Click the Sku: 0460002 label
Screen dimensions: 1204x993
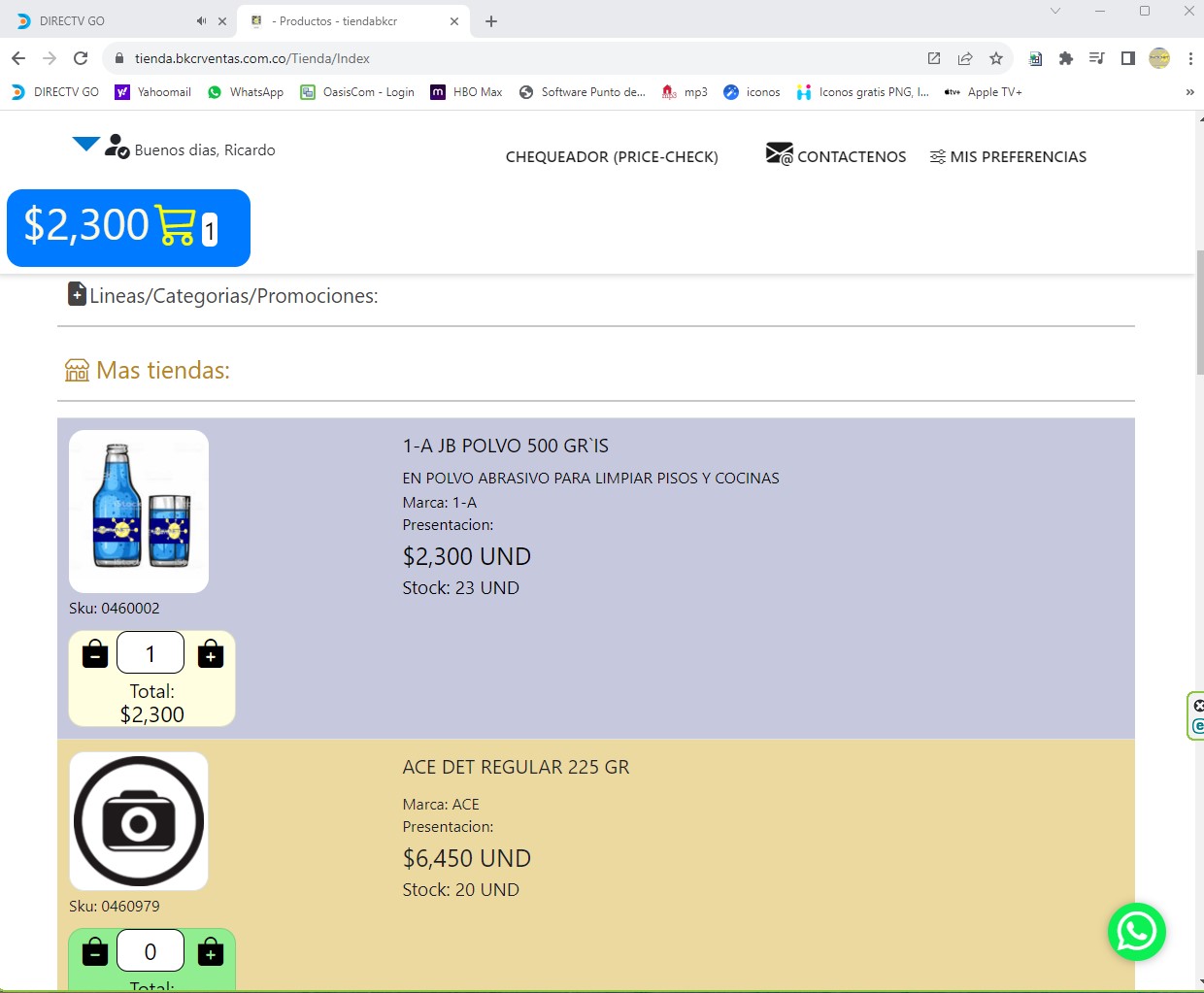pos(115,609)
